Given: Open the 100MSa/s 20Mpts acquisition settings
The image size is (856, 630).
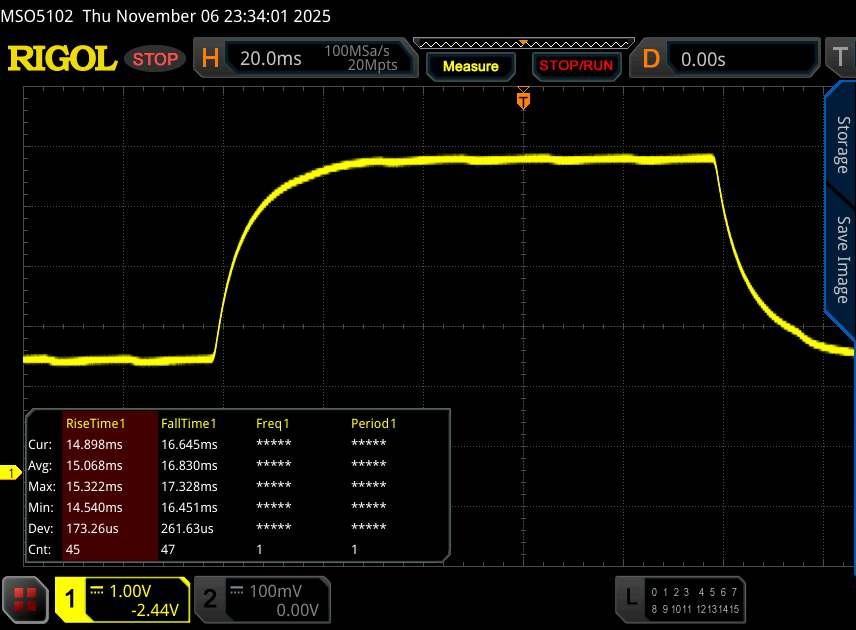Looking at the screenshot, I should click(360, 59).
